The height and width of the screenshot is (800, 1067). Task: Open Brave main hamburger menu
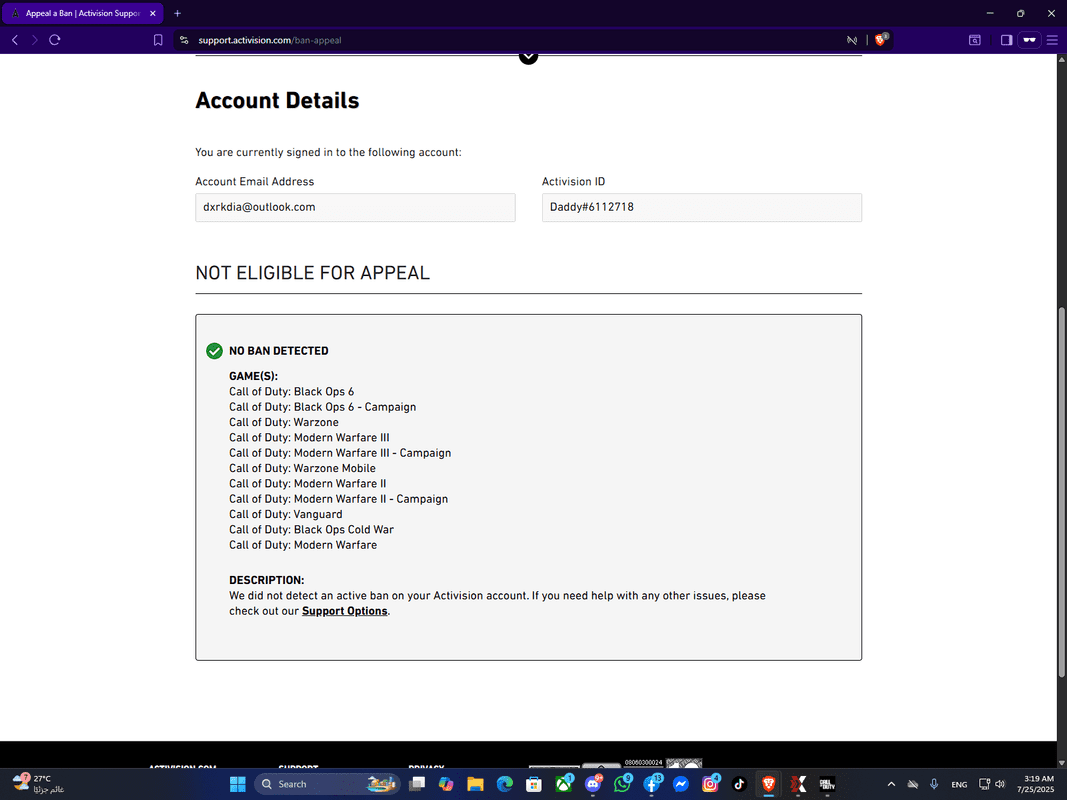pyautogui.click(x=1052, y=40)
